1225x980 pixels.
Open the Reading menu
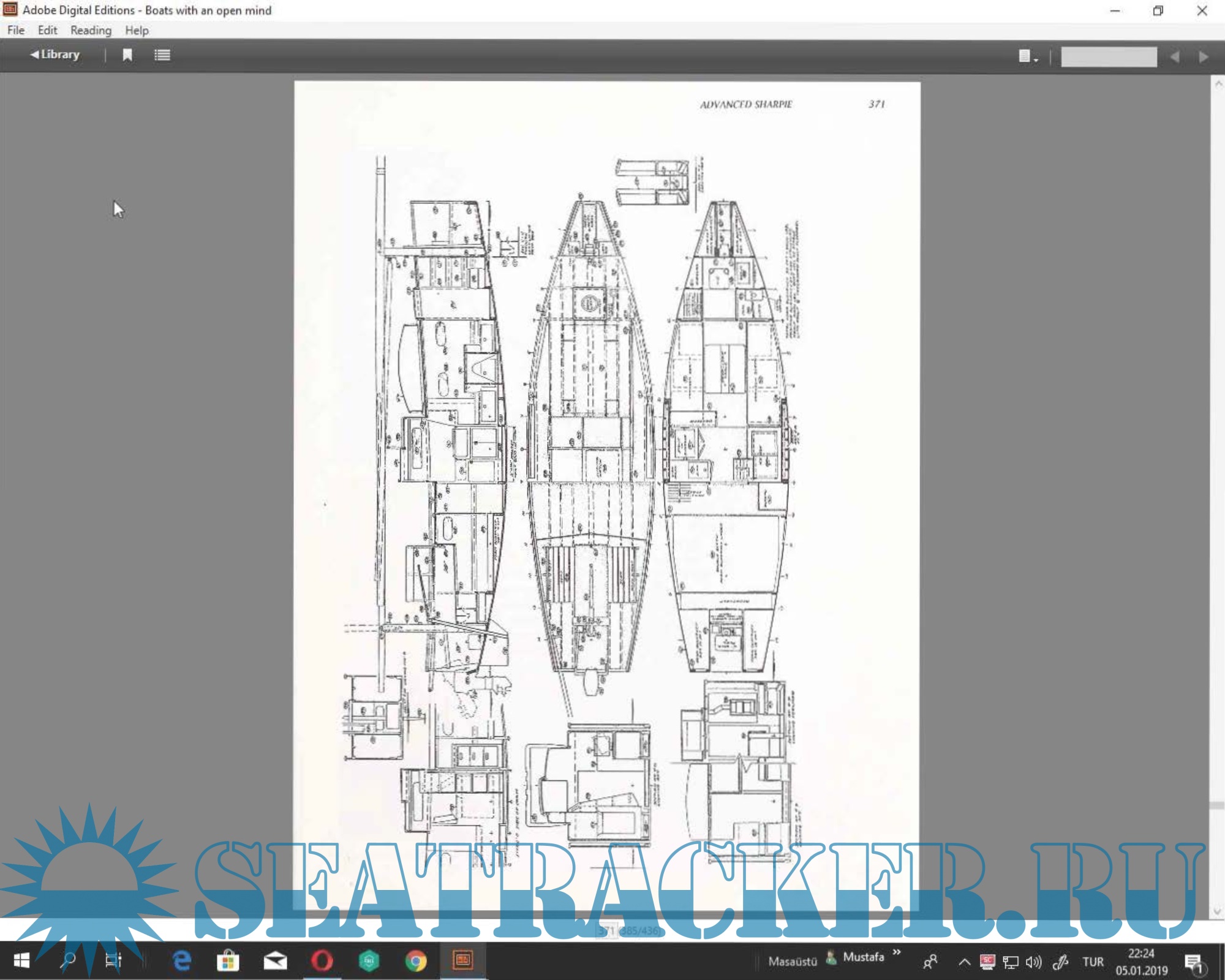[x=91, y=30]
